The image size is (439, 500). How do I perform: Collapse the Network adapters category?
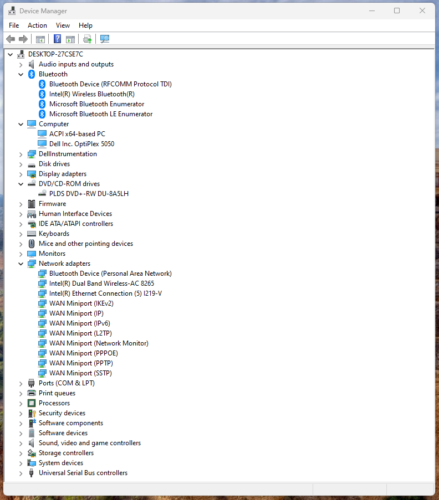21,264
